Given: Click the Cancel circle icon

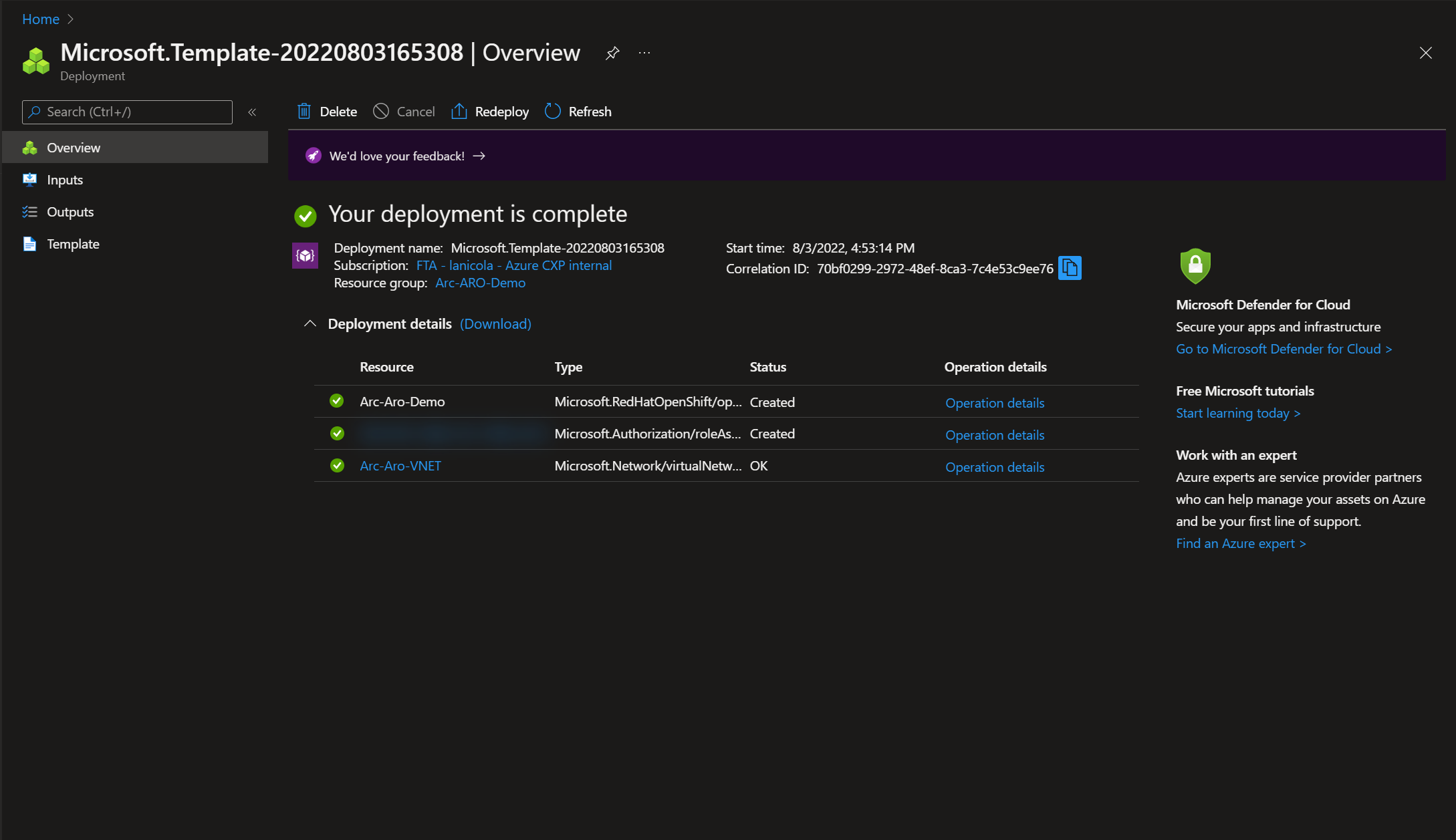Looking at the screenshot, I should [381, 112].
